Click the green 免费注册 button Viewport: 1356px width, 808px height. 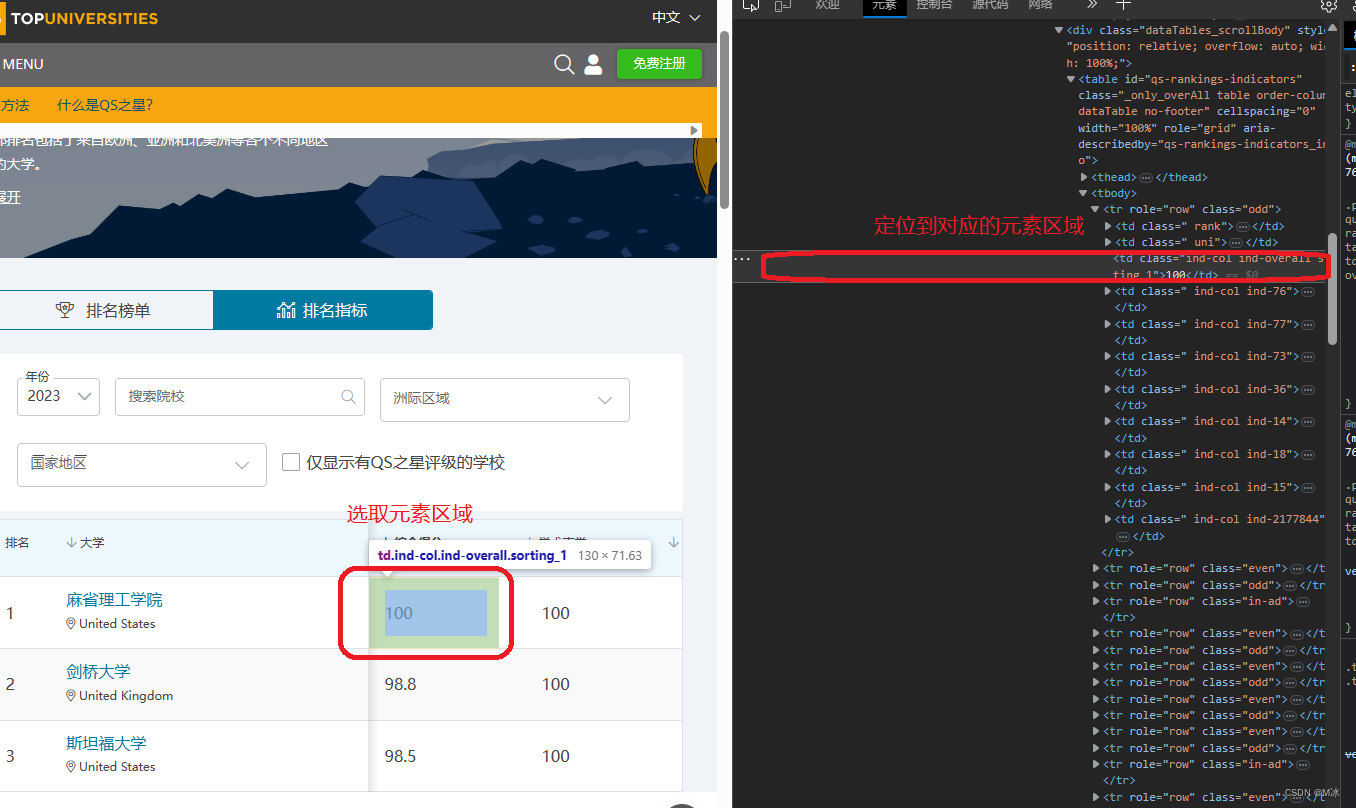[659, 63]
